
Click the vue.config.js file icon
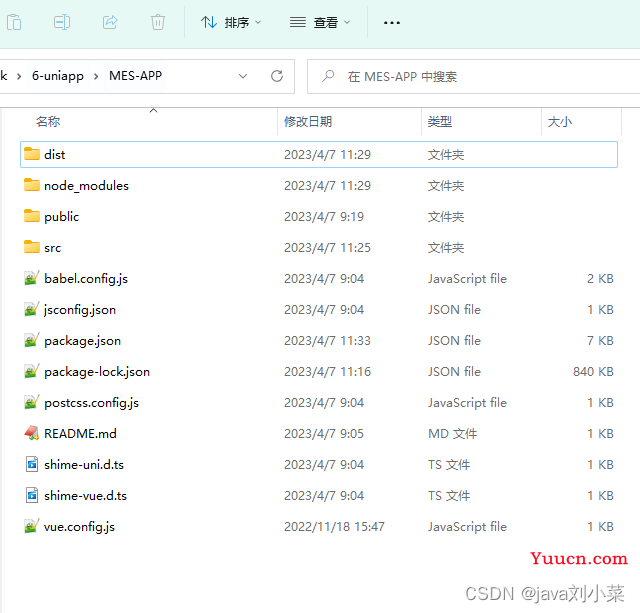(32, 526)
